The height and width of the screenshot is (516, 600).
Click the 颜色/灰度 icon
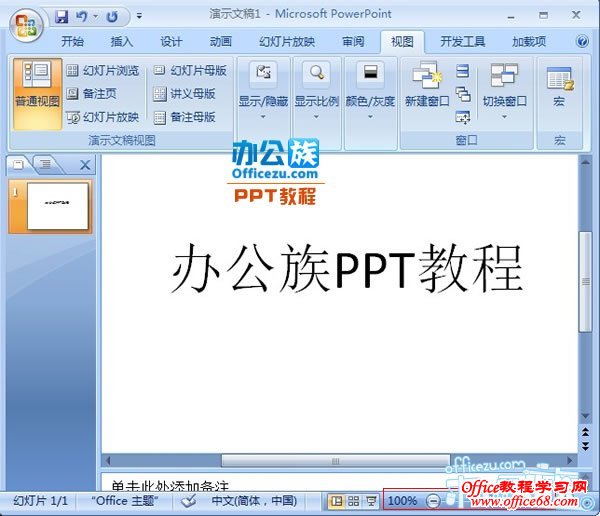coord(370,73)
